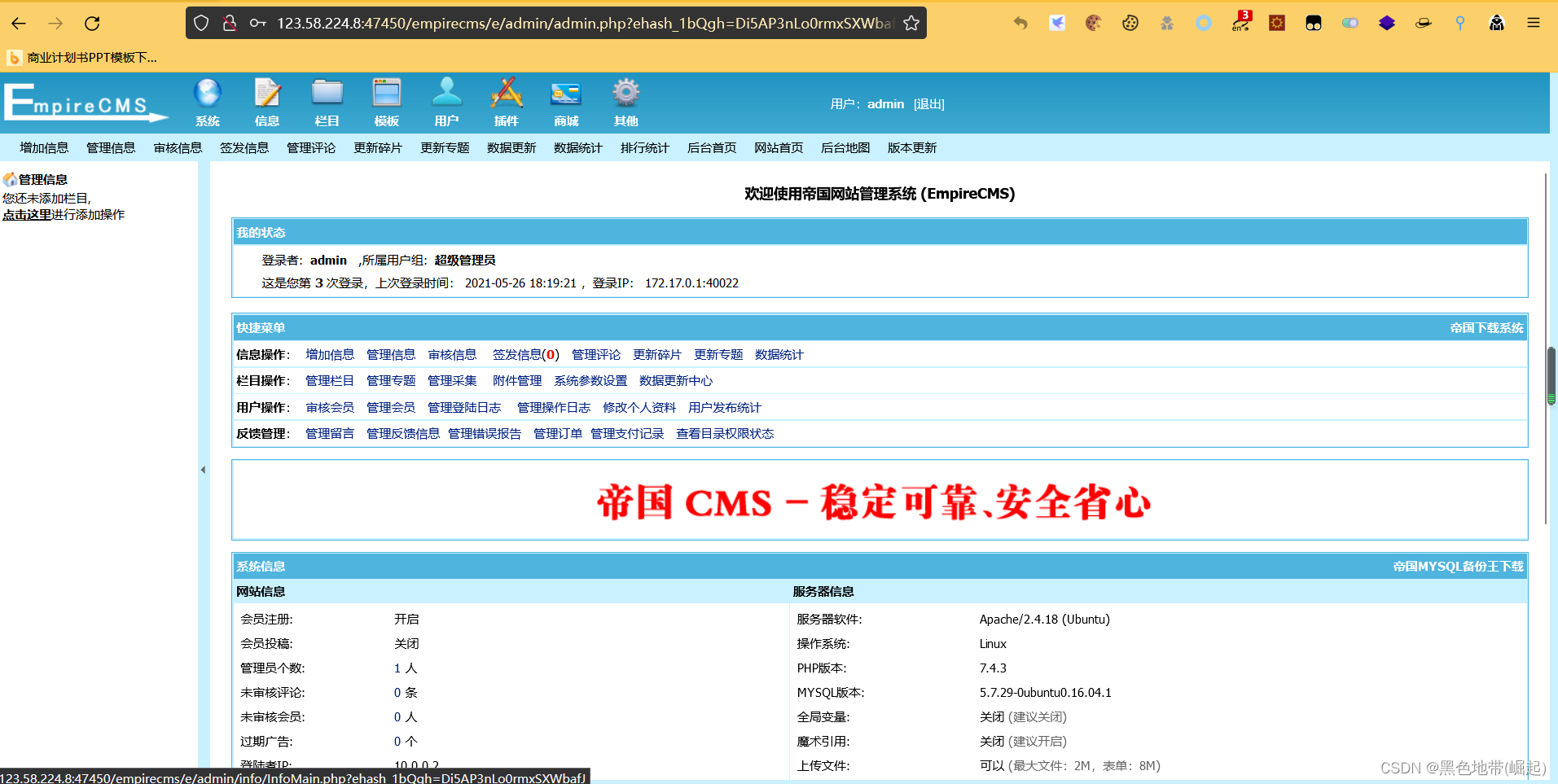1558x784 pixels.
Task: Collapse the left sidebar with the arrow
Action: coord(203,470)
